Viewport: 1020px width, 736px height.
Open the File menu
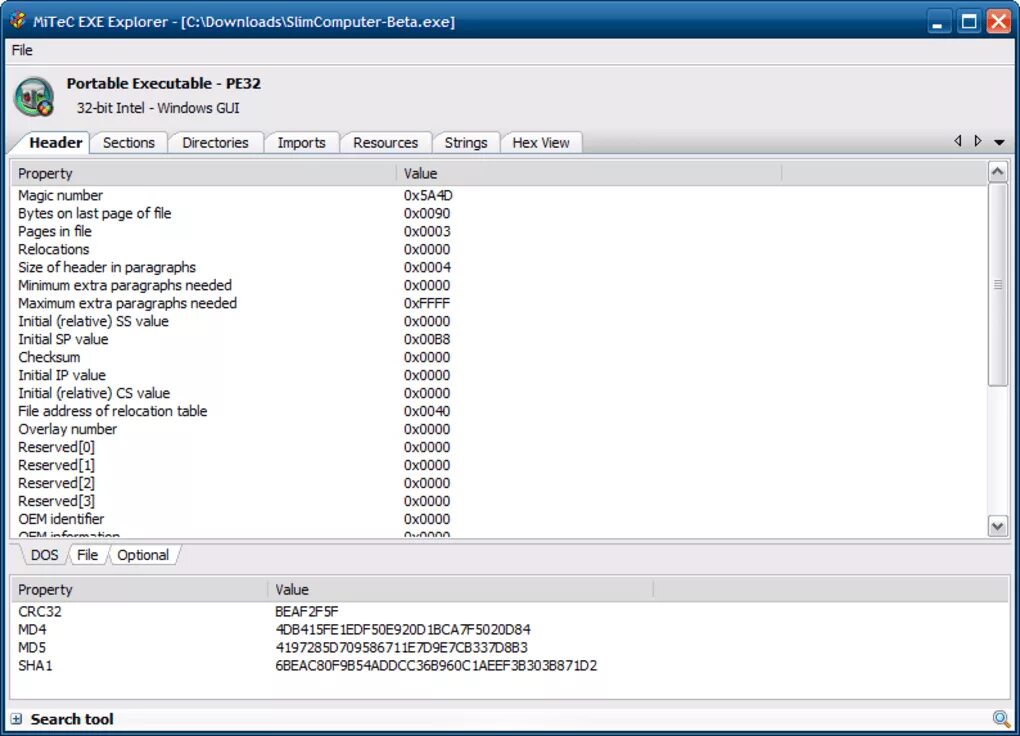pyautogui.click(x=22, y=50)
